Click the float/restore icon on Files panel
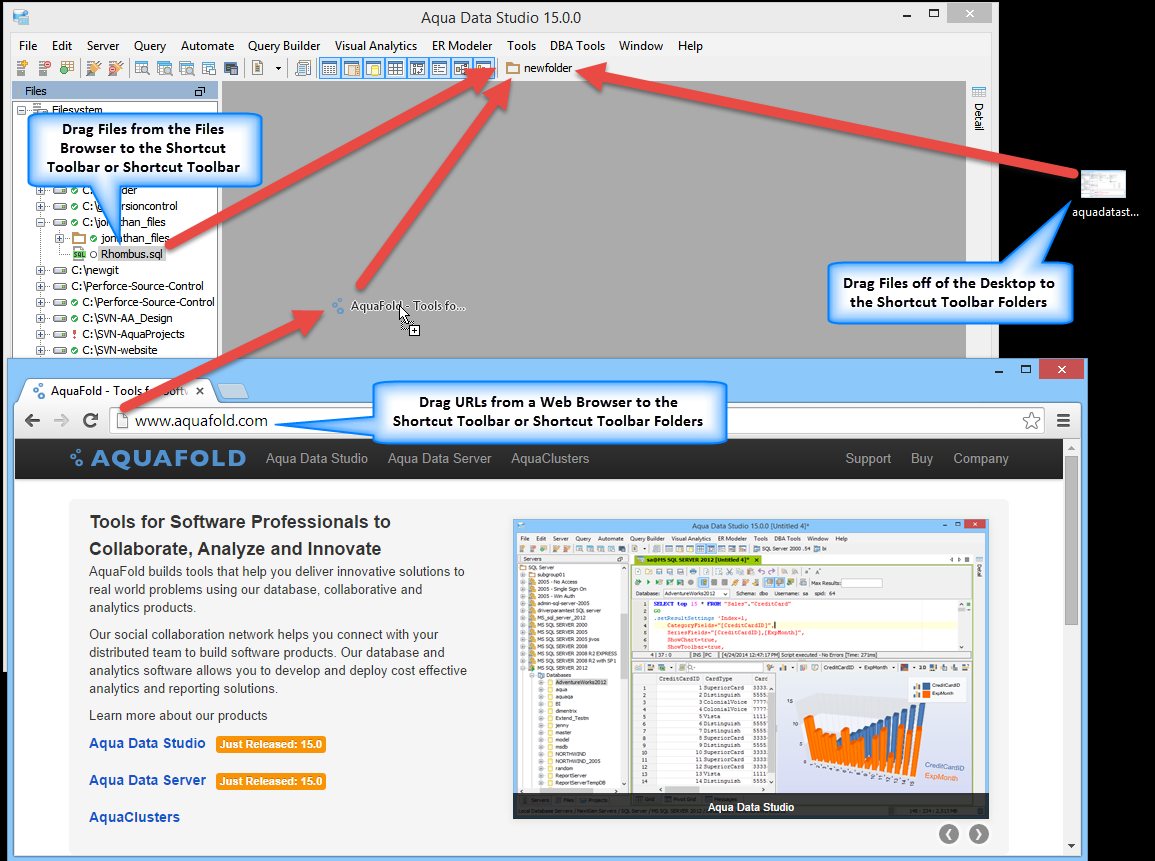The width and height of the screenshot is (1155, 861). 200,91
